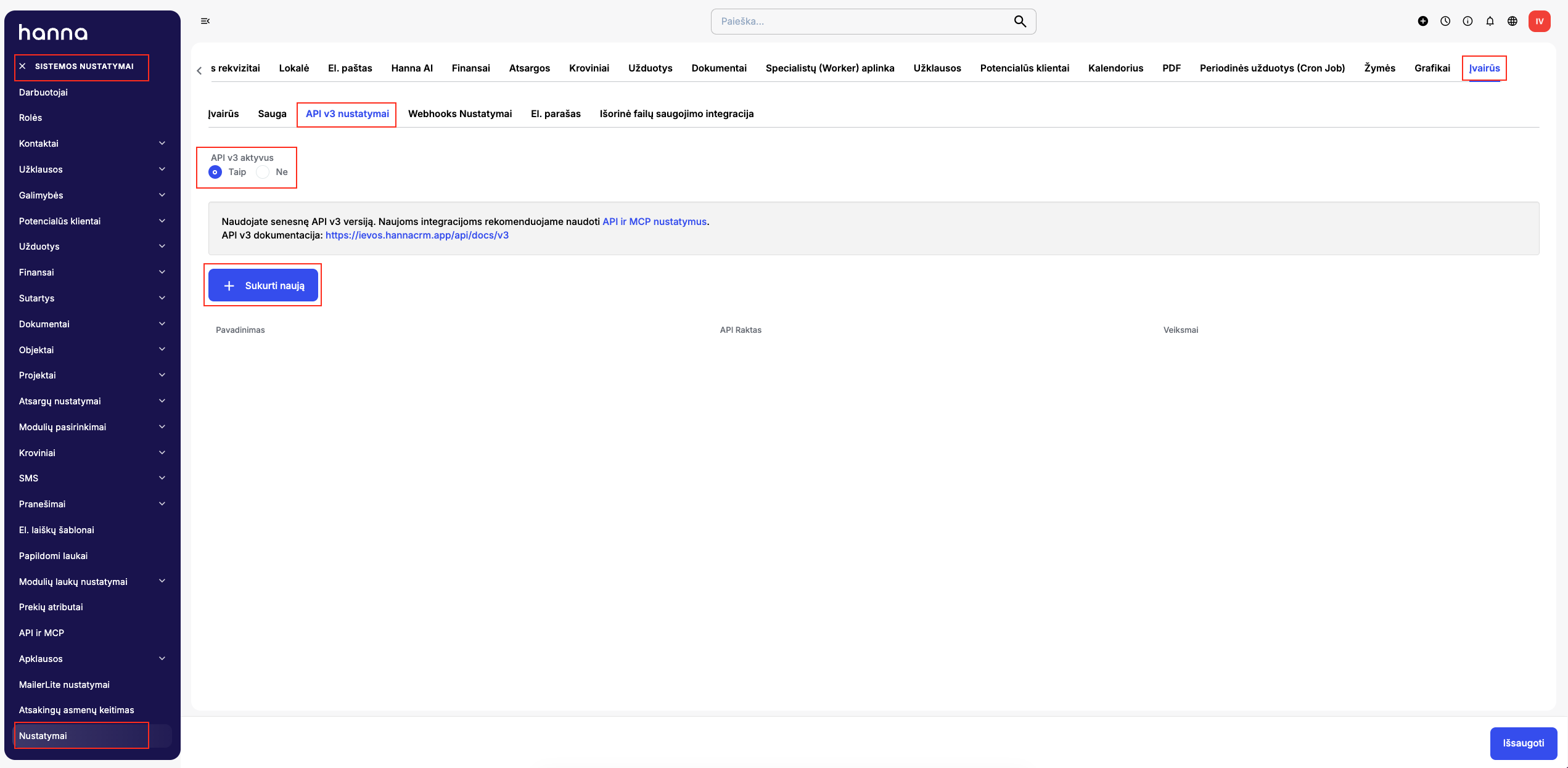Open the clock history icon

(1445, 21)
